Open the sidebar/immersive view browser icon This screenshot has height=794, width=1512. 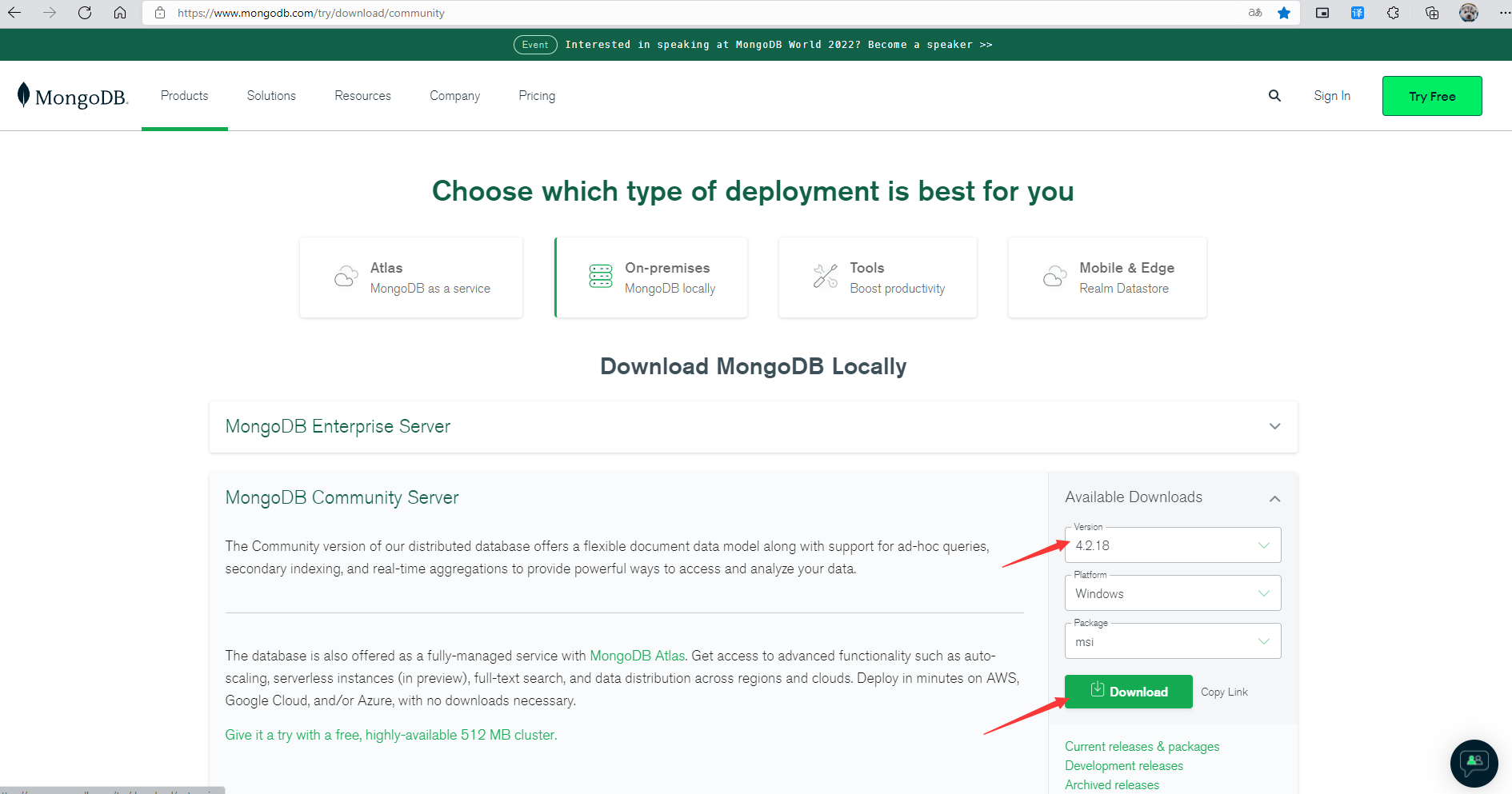coord(1322,13)
